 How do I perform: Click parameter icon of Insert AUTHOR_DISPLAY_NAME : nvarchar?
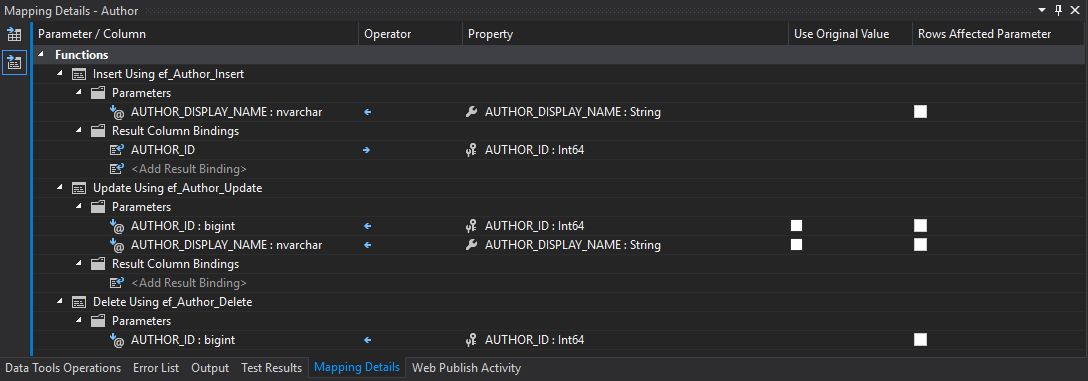pos(117,112)
